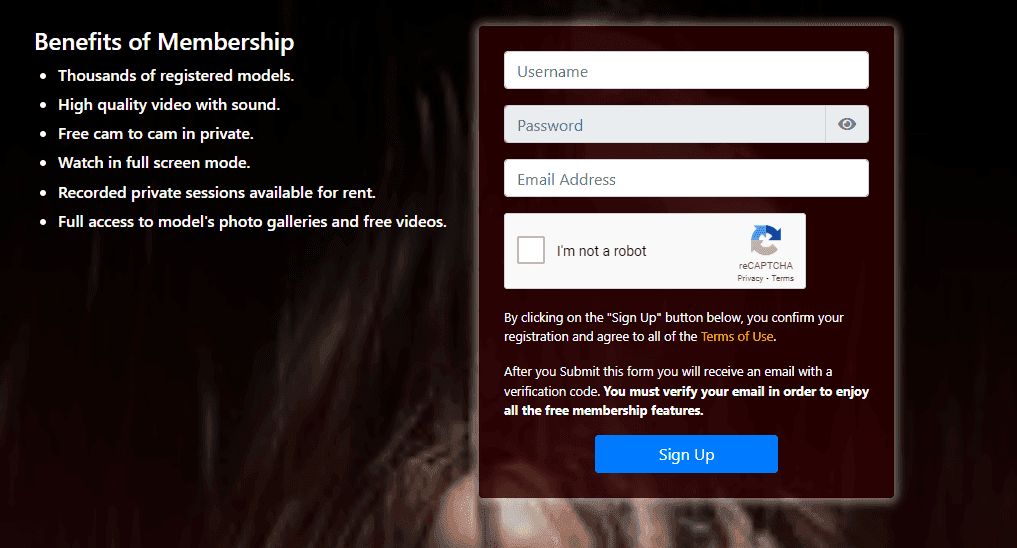
Task: Check the "I'm not a robot" checkbox
Action: pos(531,250)
